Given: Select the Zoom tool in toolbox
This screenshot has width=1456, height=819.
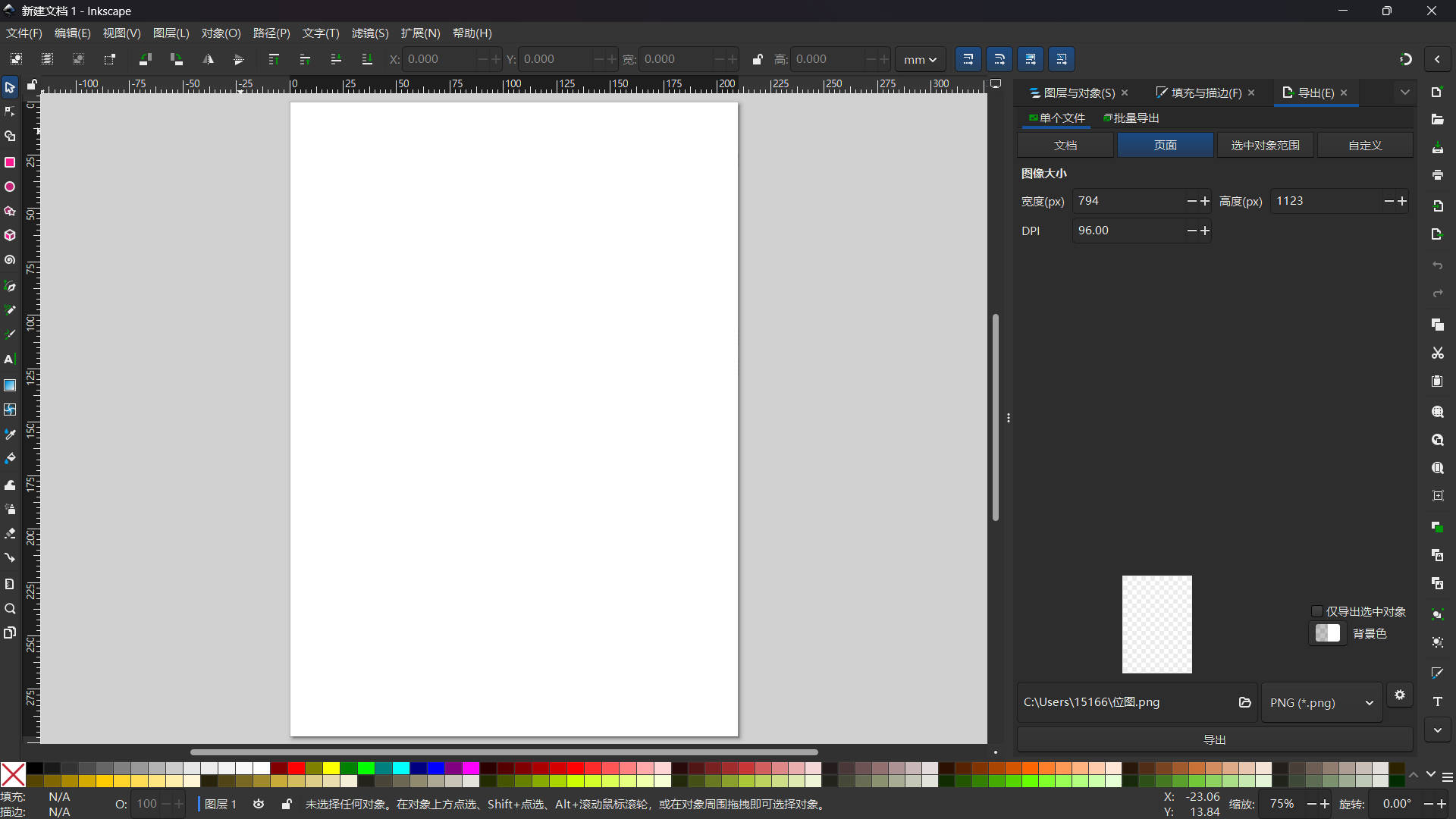Looking at the screenshot, I should [10, 609].
